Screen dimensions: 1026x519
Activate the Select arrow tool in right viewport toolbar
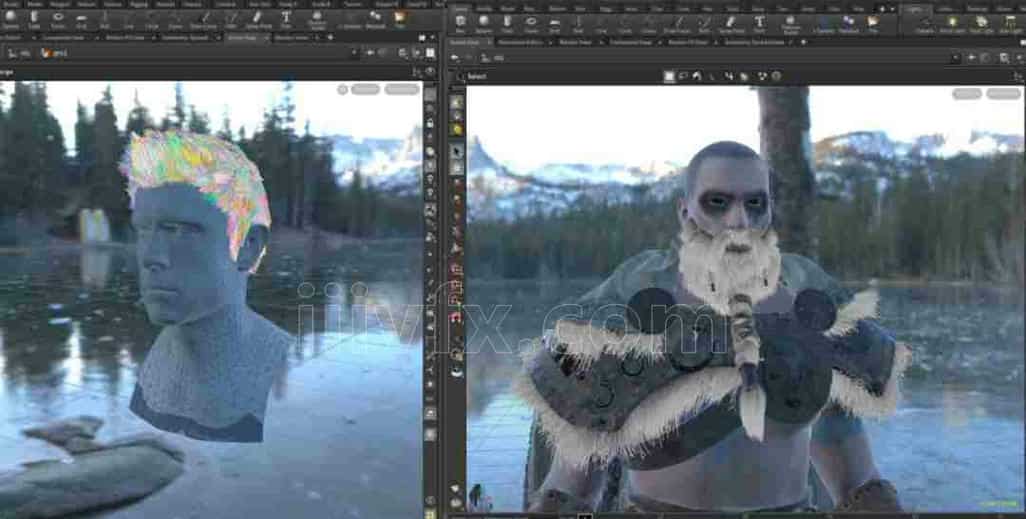[456, 152]
